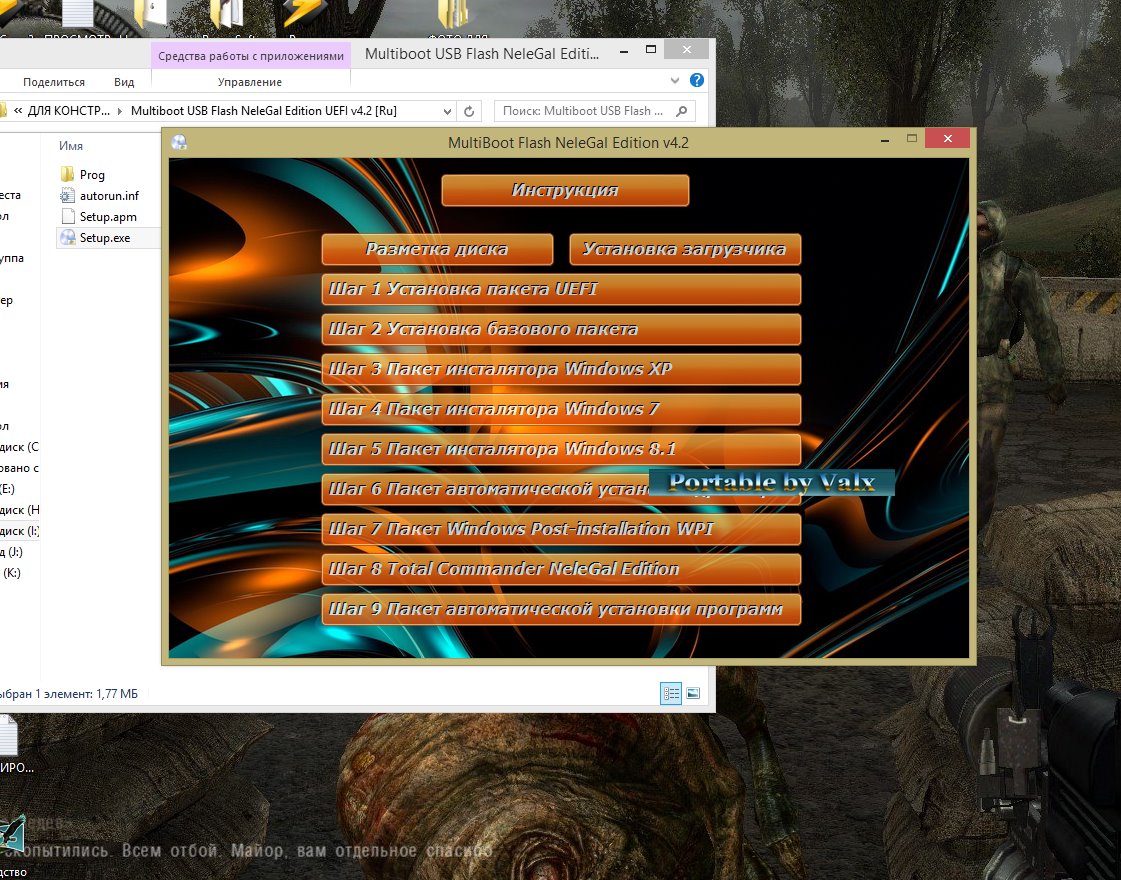Open the Вид ribbon tab
1121x880 pixels.
click(x=124, y=82)
